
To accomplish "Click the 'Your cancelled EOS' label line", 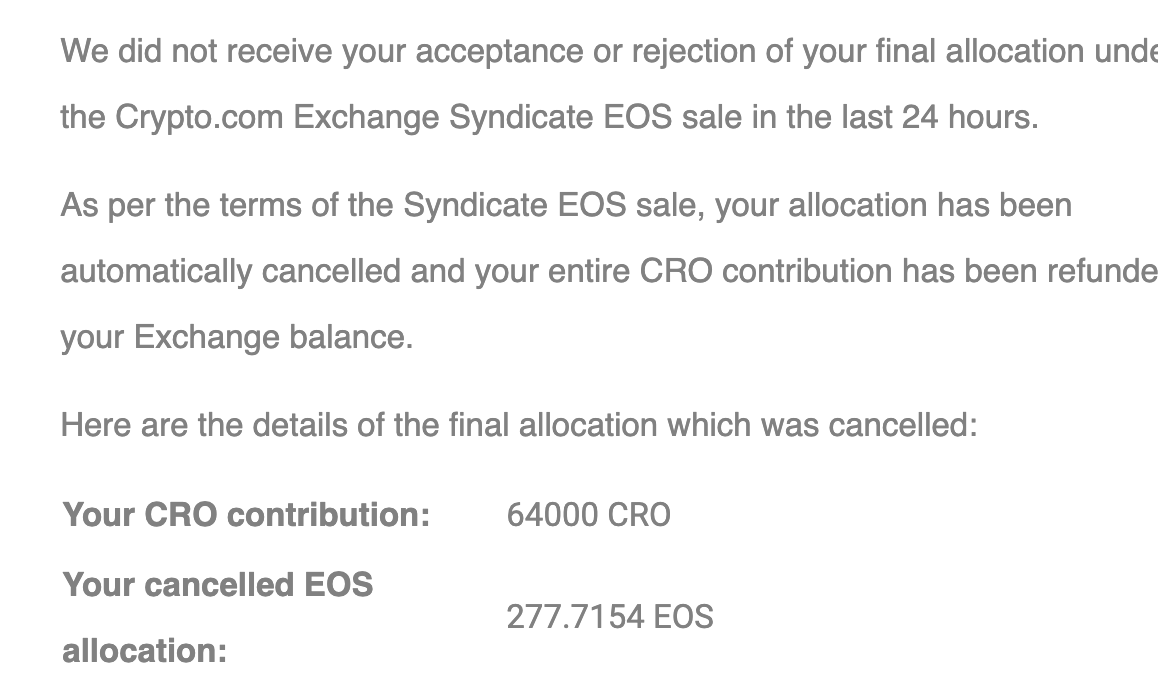I will pyautogui.click(x=218, y=585).
